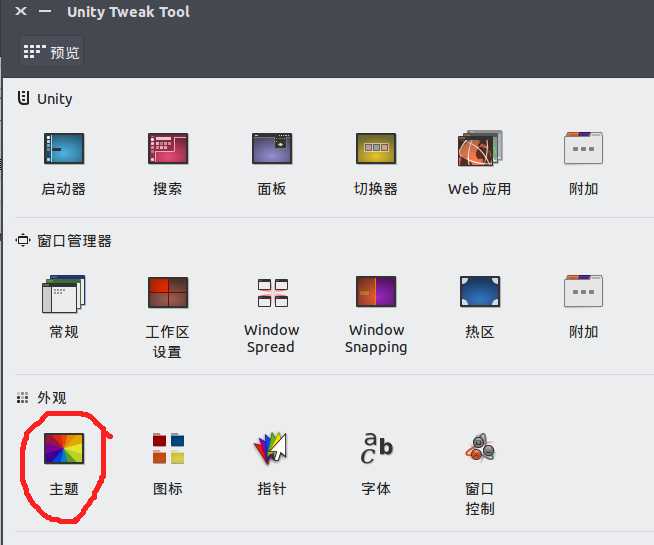Click the Unity section header
The image size is (654, 545).
tap(45, 99)
